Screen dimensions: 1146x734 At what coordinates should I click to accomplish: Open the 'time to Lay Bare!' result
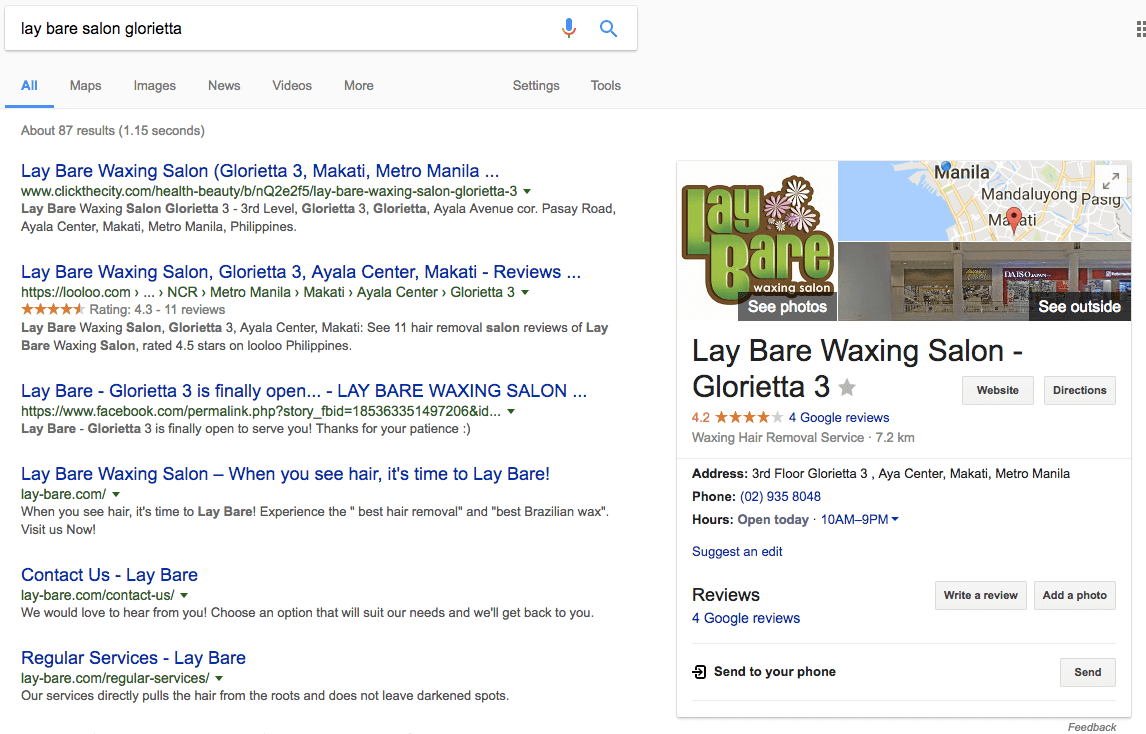point(285,474)
